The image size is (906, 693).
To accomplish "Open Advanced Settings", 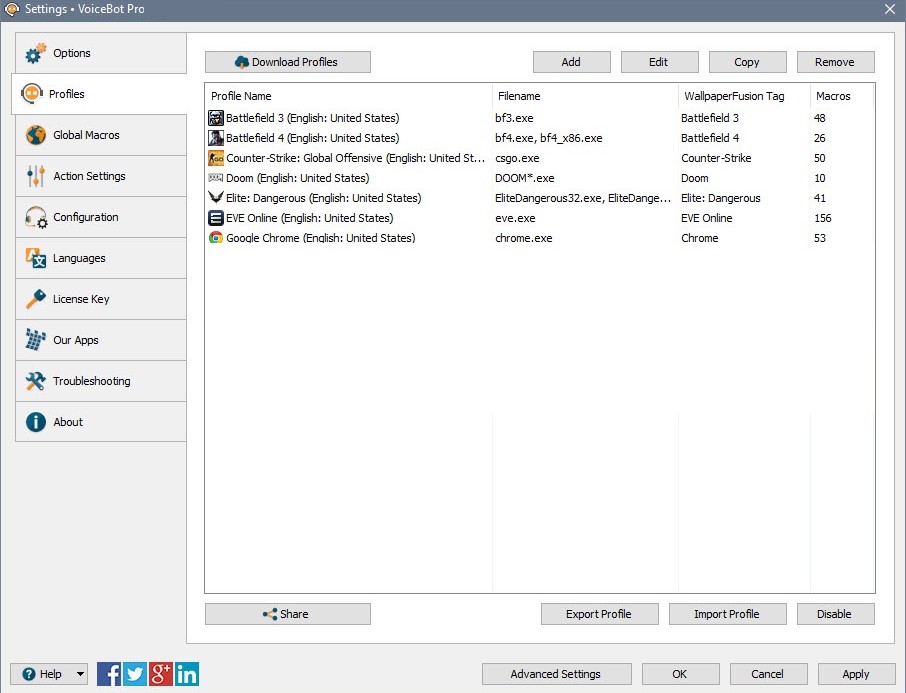I will tap(556, 674).
